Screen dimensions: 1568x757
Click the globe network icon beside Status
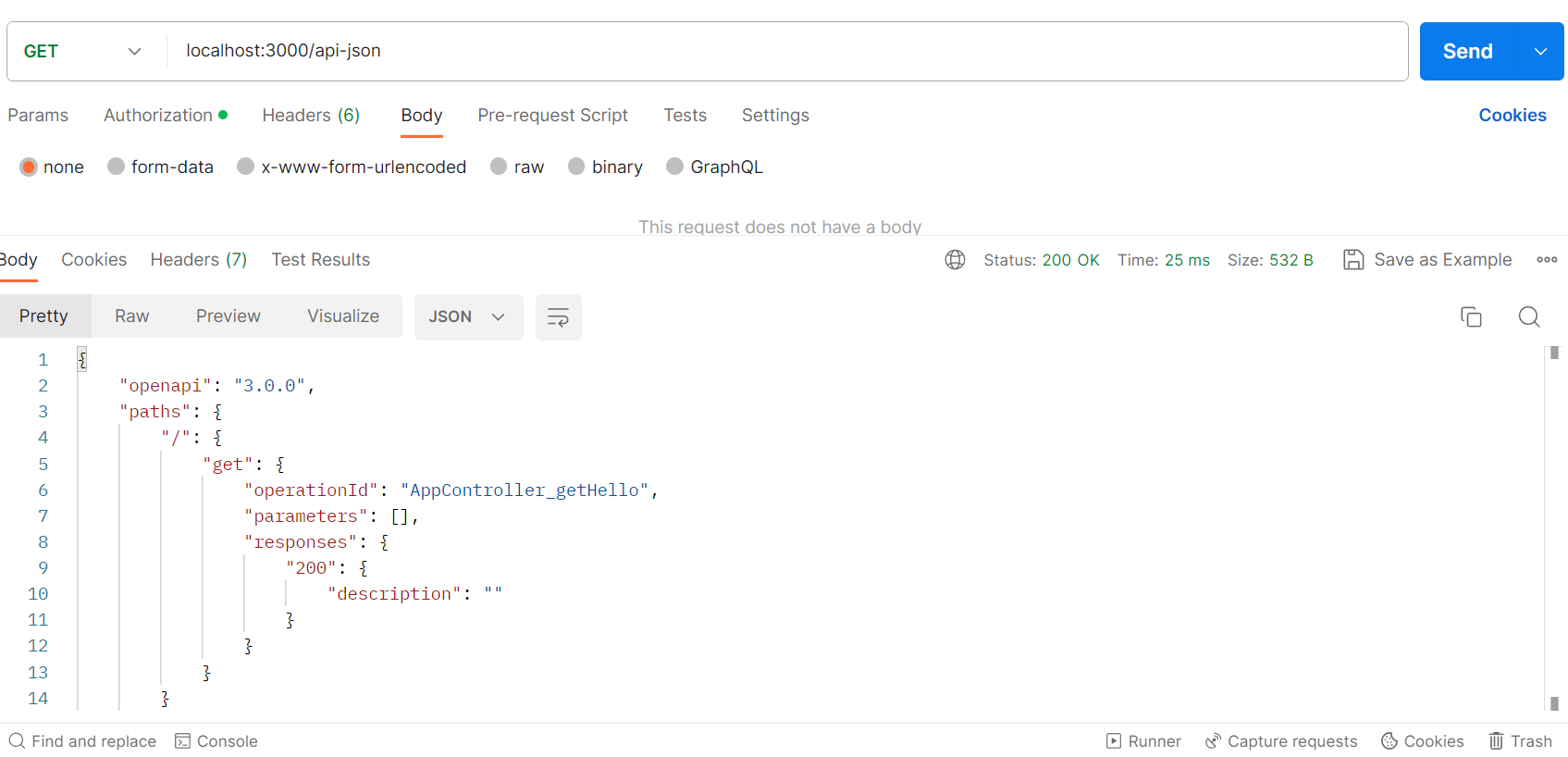955,260
